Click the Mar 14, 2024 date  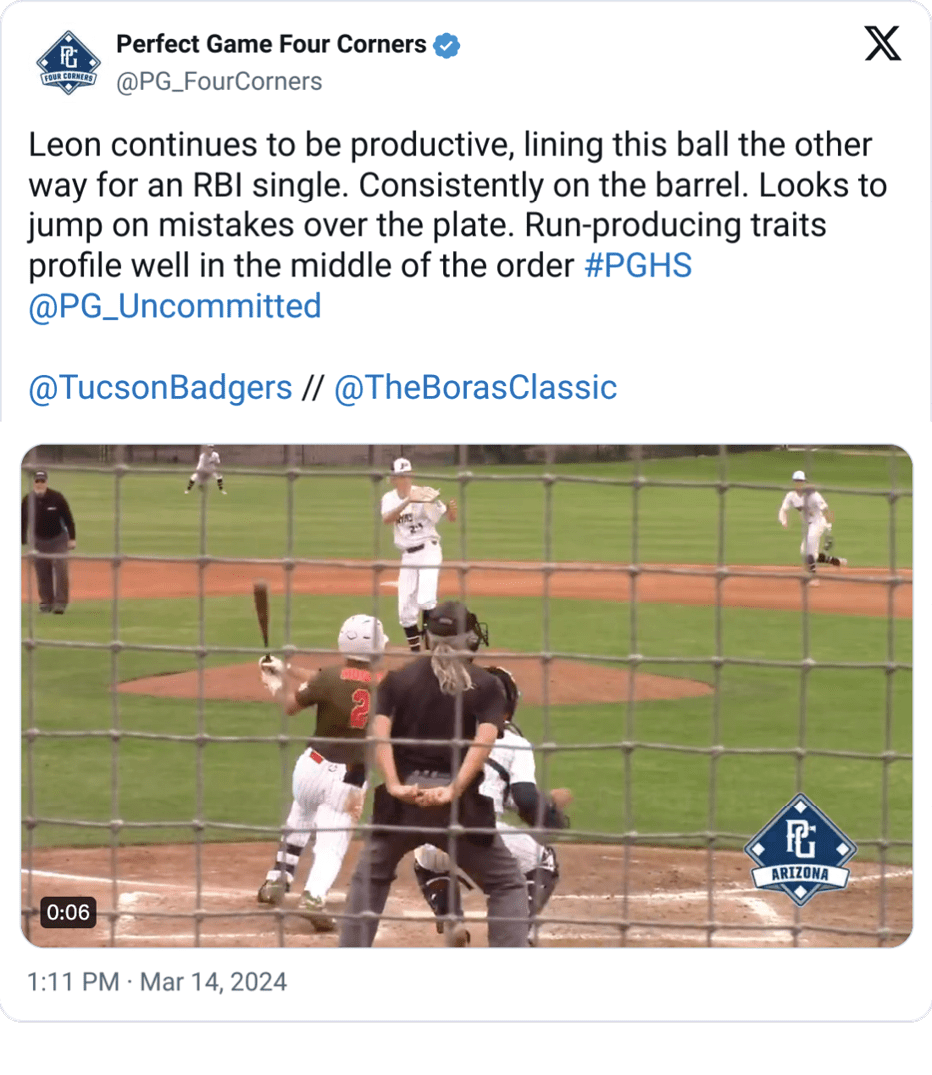pos(213,981)
